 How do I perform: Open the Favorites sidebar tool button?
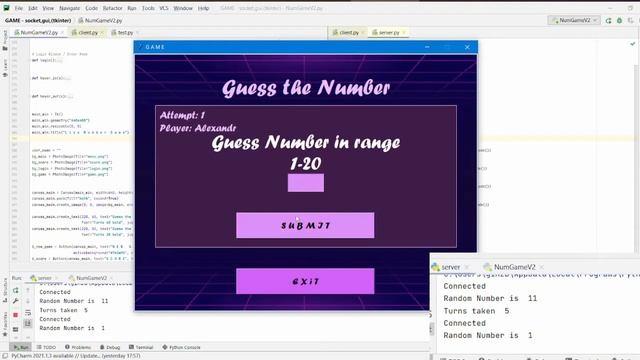[x=5, y=324]
